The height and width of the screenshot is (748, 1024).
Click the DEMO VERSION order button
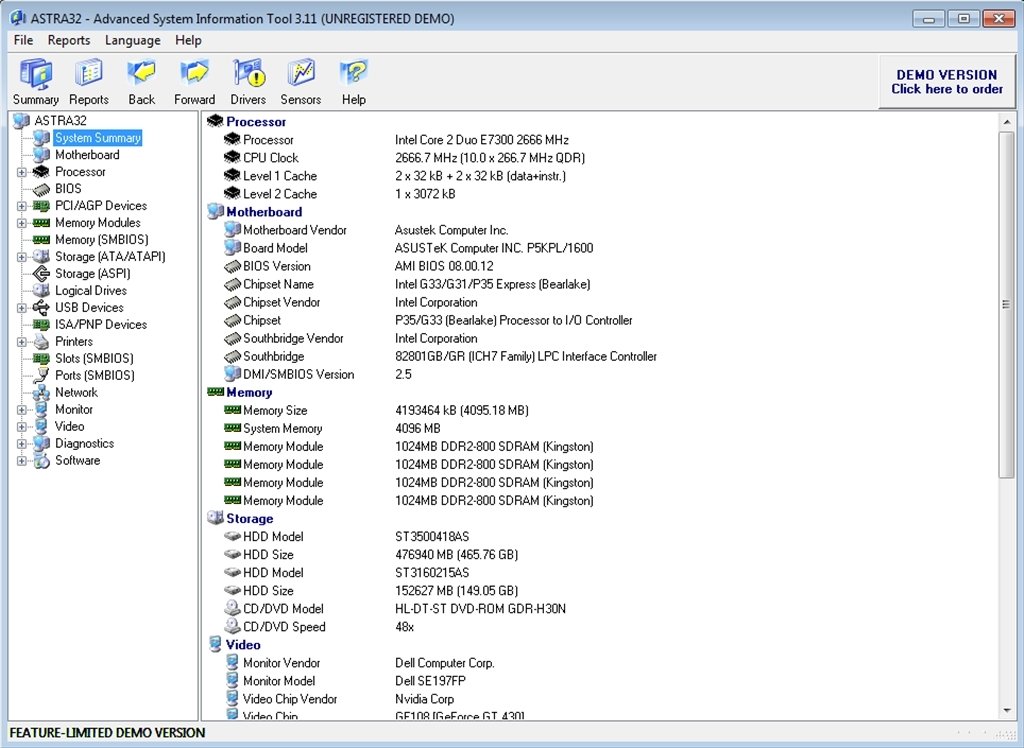(947, 82)
